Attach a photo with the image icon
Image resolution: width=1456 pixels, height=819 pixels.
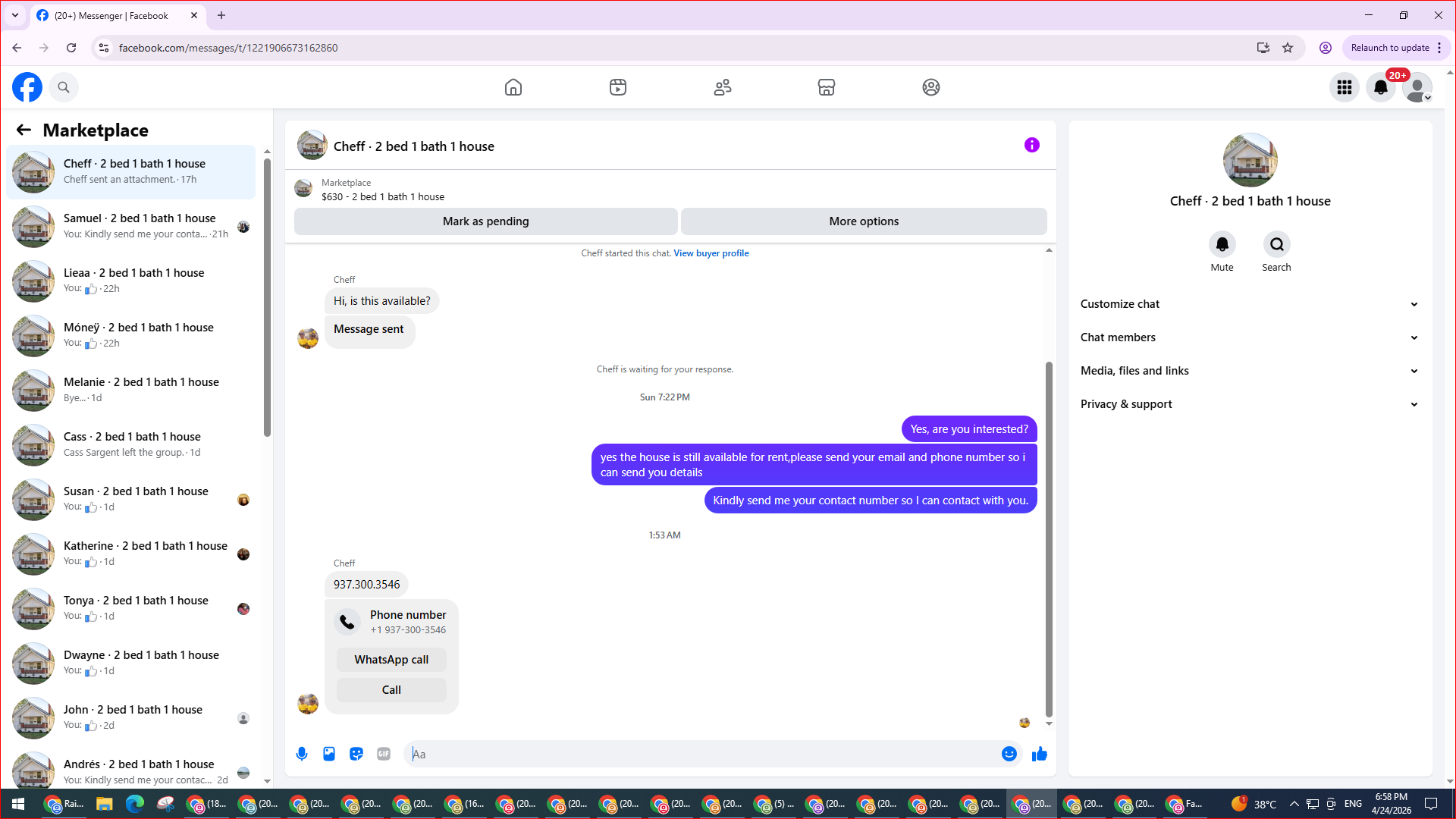pos(329,754)
